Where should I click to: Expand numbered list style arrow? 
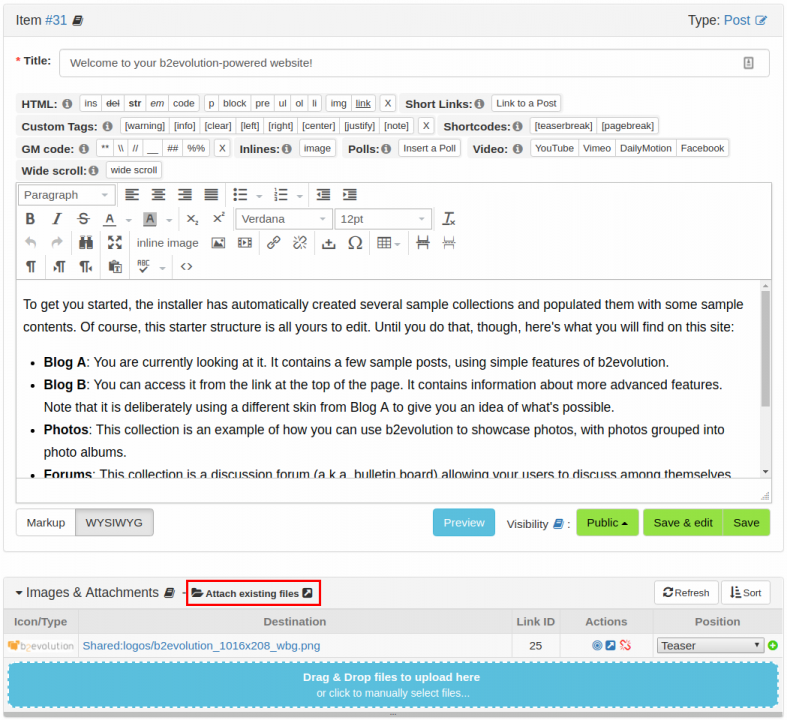[x=300, y=196]
